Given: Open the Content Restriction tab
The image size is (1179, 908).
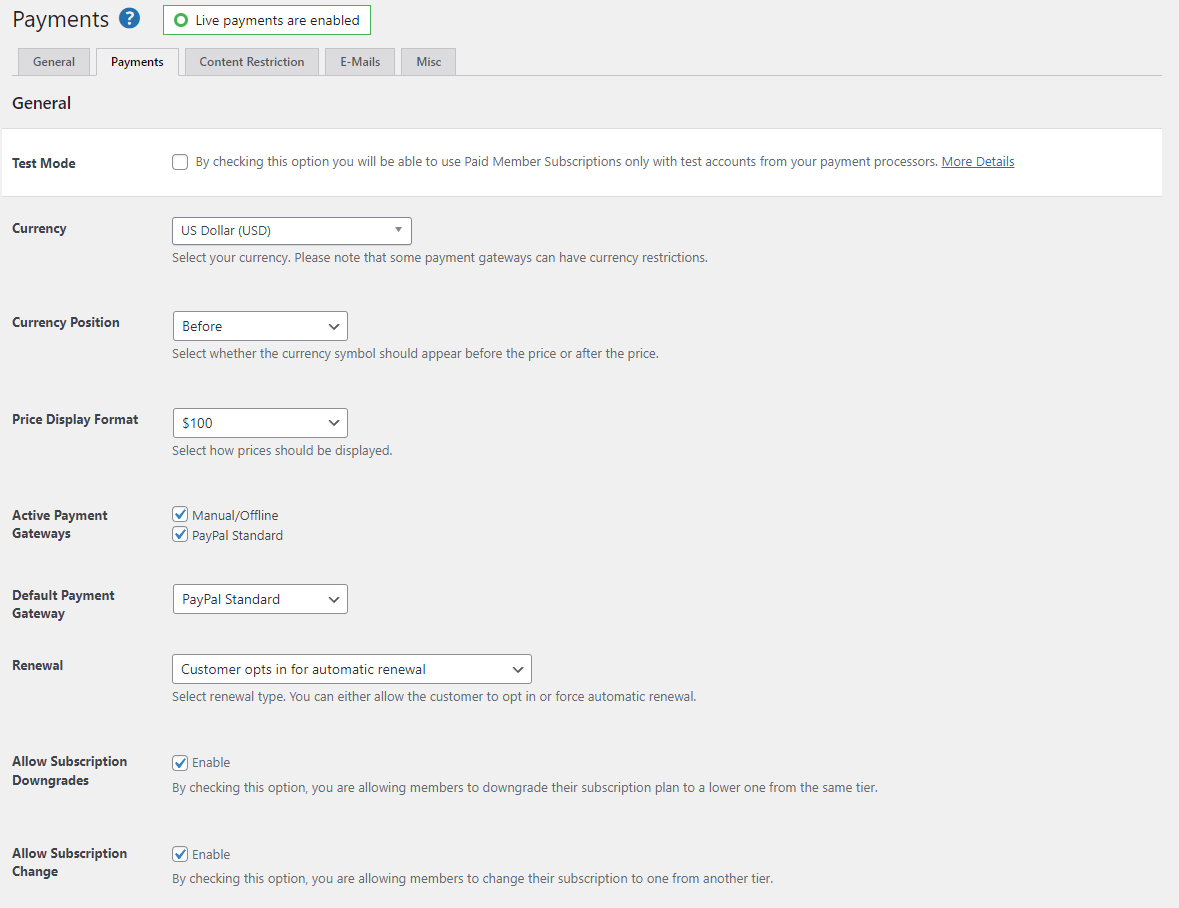Looking at the screenshot, I should [x=252, y=62].
